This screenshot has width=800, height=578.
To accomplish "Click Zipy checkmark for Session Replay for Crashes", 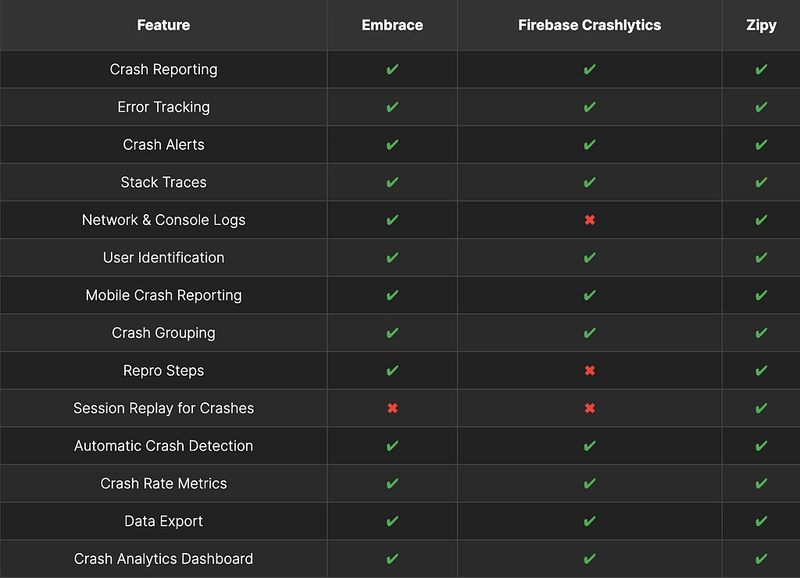I will [761, 408].
